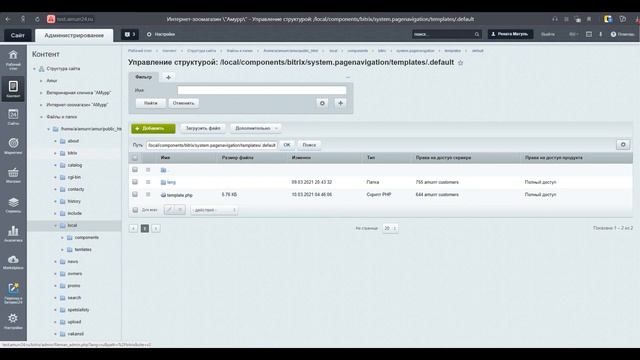
Task: Add a new filter tab with plus
Action: 168,77
